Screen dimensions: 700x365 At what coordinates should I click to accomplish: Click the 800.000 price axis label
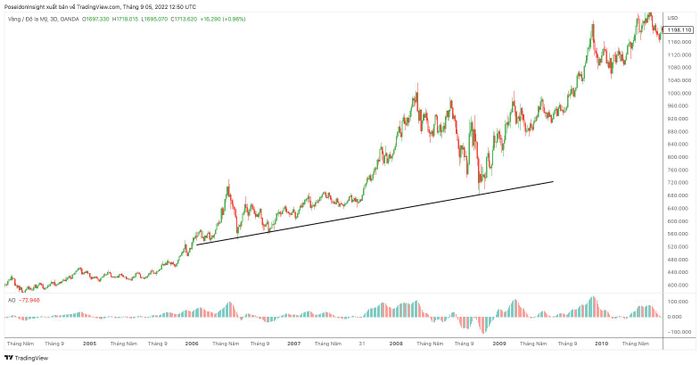tap(679, 157)
